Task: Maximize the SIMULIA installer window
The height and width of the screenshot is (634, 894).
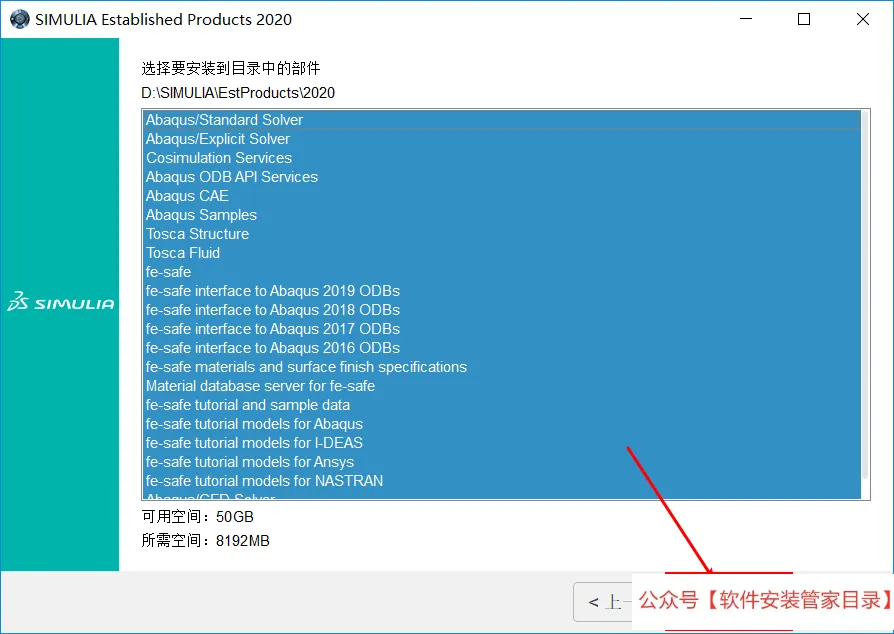Action: [x=804, y=19]
